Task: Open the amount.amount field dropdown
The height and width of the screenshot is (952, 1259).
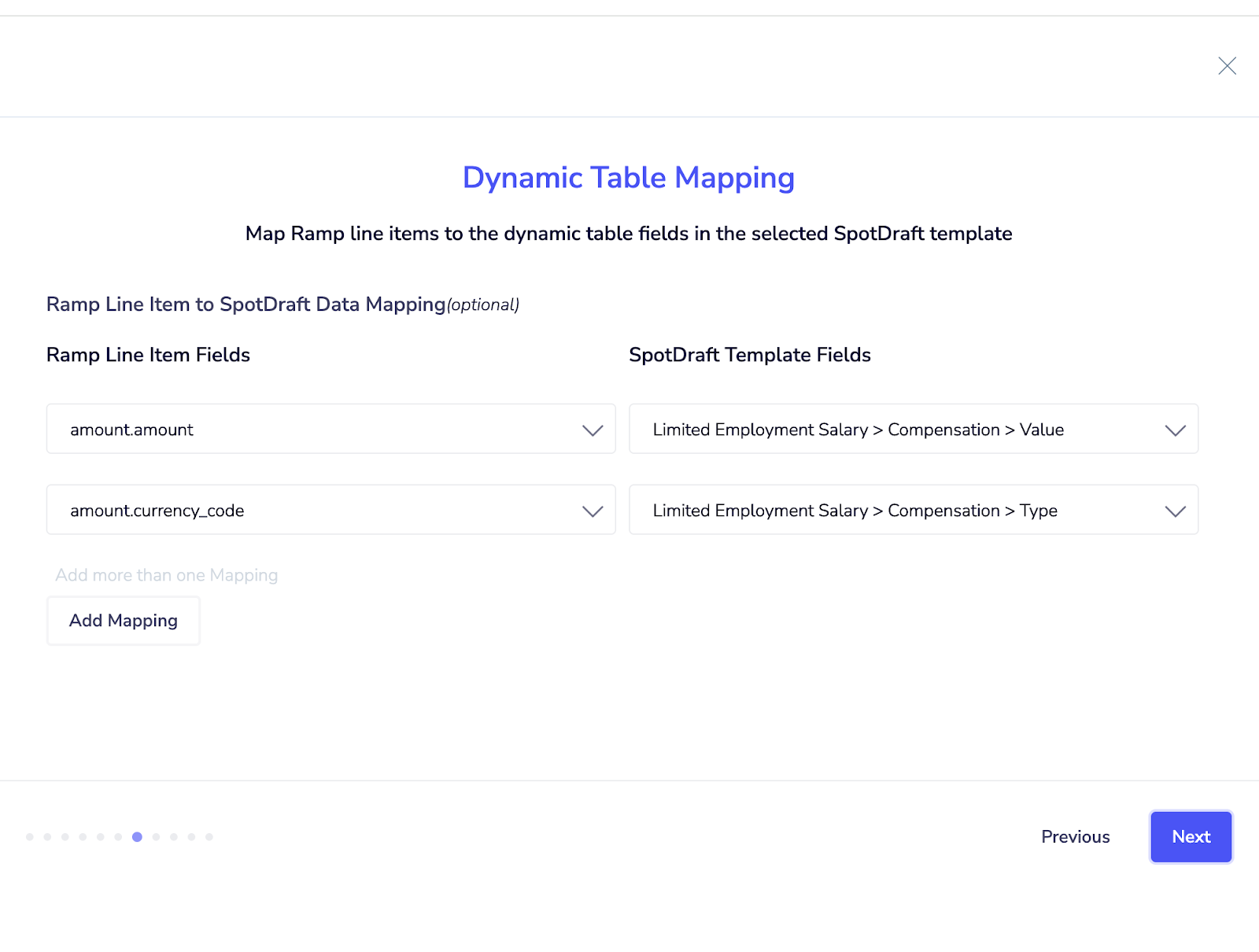Action: pos(330,430)
